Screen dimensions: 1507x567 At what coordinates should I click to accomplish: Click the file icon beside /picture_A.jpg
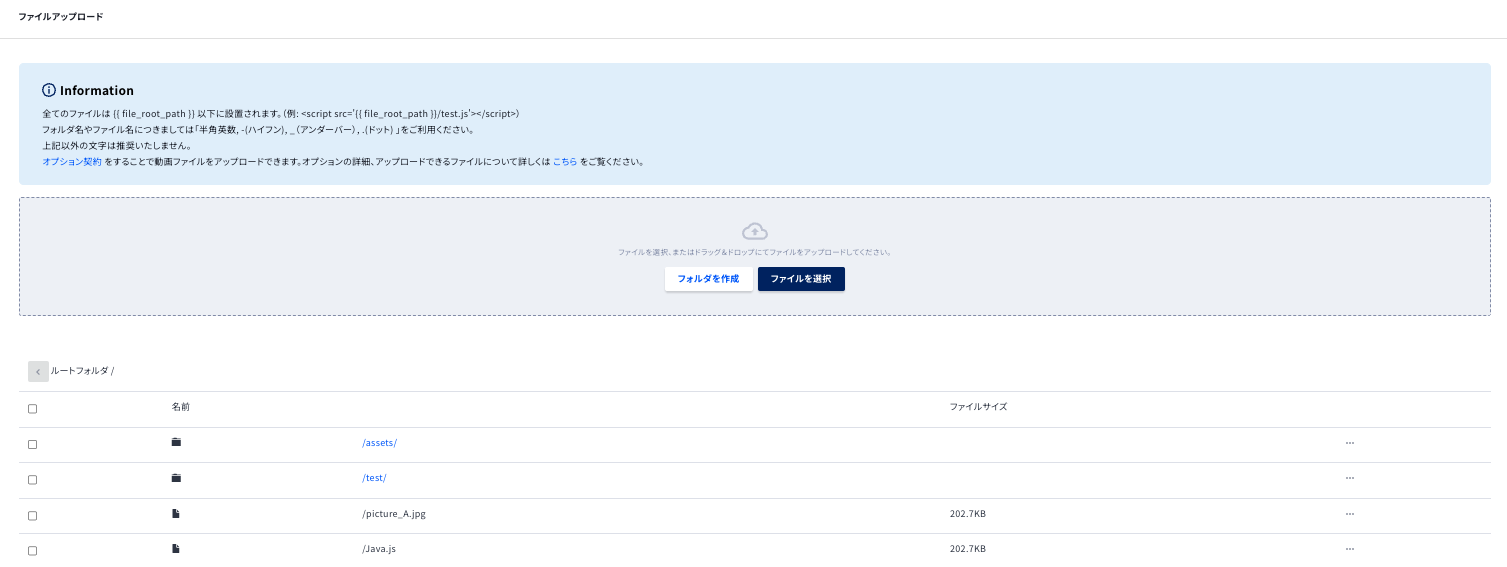[x=176, y=513]
